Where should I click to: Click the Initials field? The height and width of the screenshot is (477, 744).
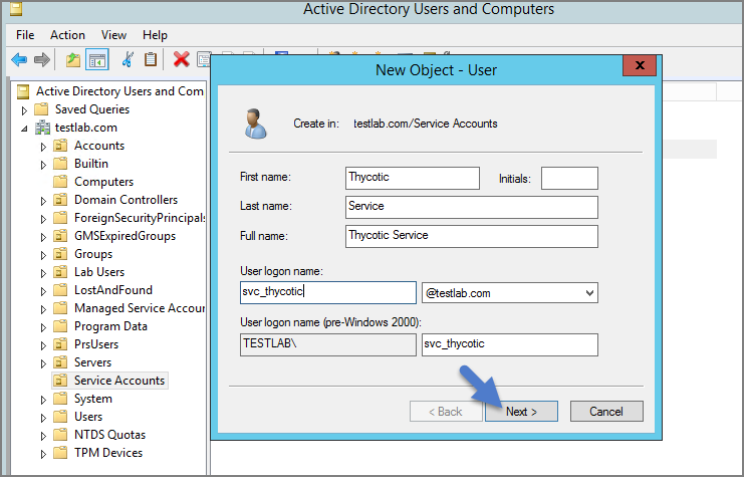[x=569, y=178]
